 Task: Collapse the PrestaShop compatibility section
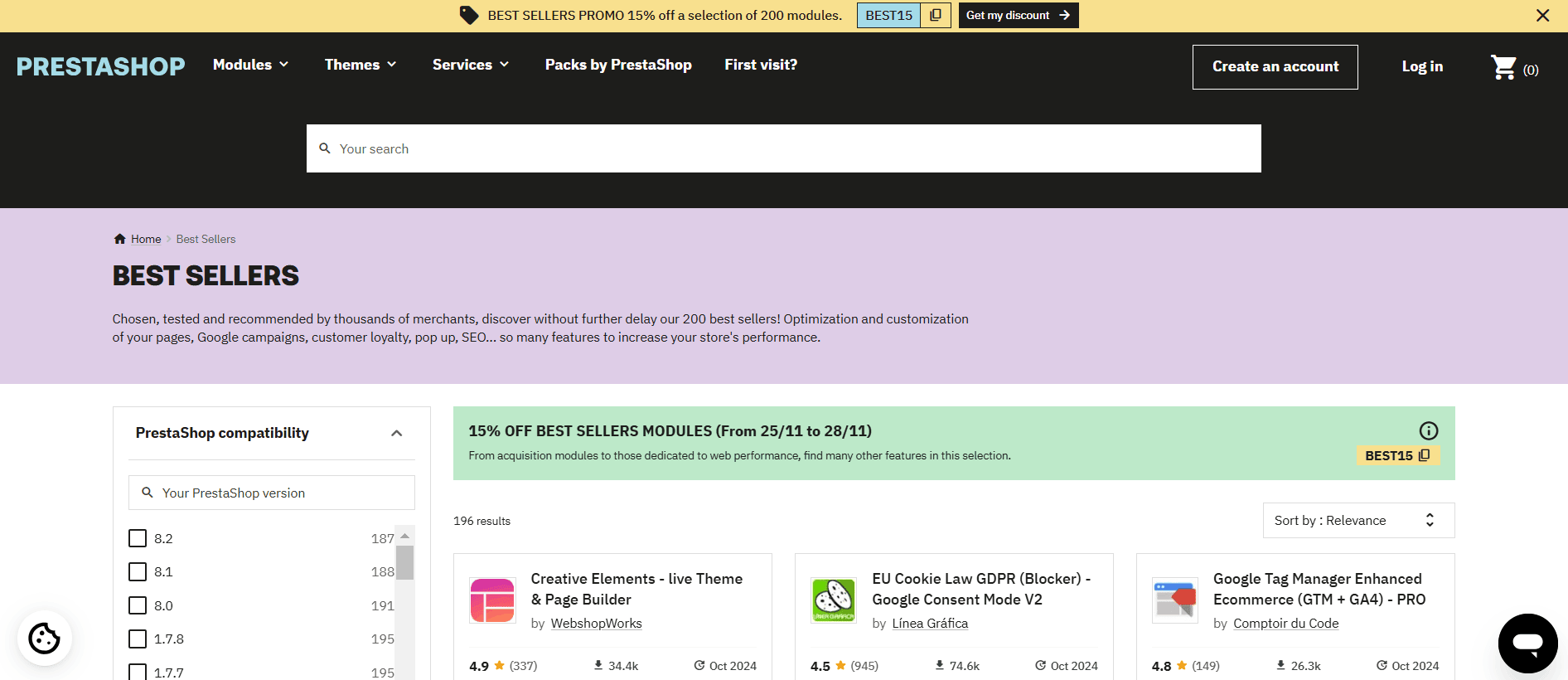point(396,433)
